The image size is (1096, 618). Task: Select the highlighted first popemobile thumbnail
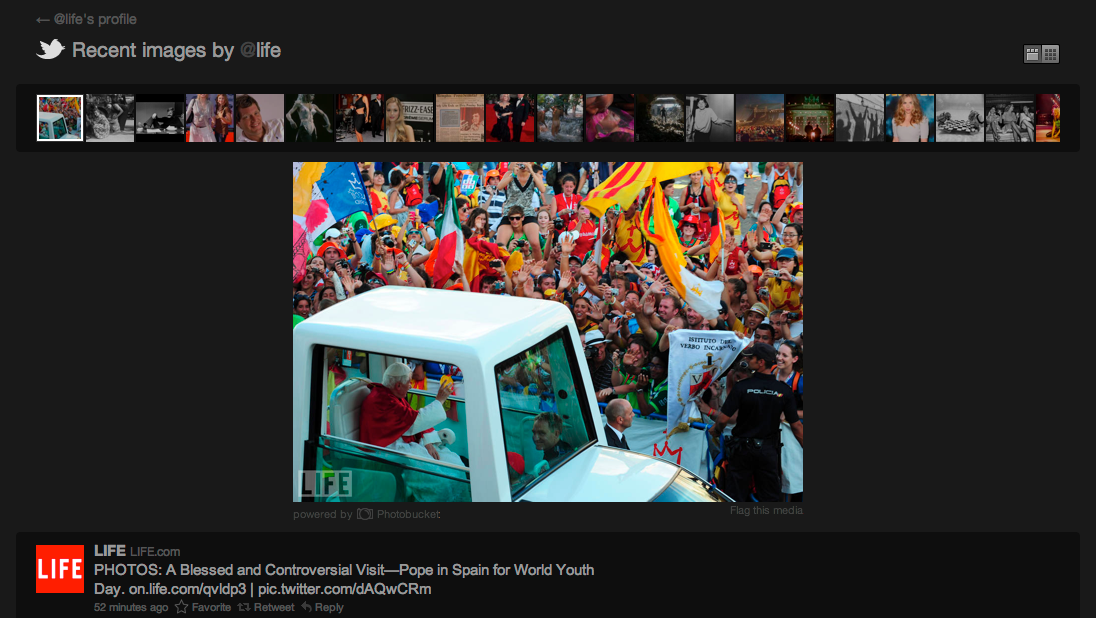tap(60, 118)
